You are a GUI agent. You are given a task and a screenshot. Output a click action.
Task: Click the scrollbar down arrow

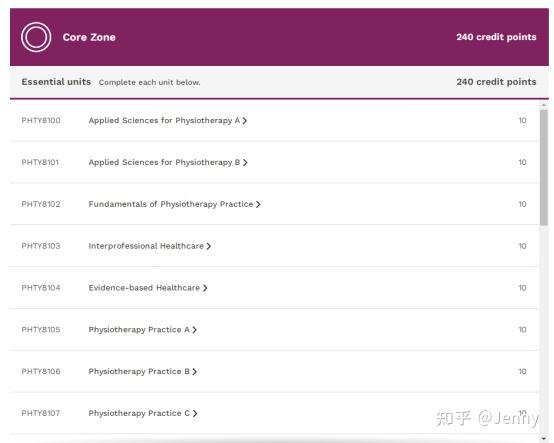coord(544,438)
